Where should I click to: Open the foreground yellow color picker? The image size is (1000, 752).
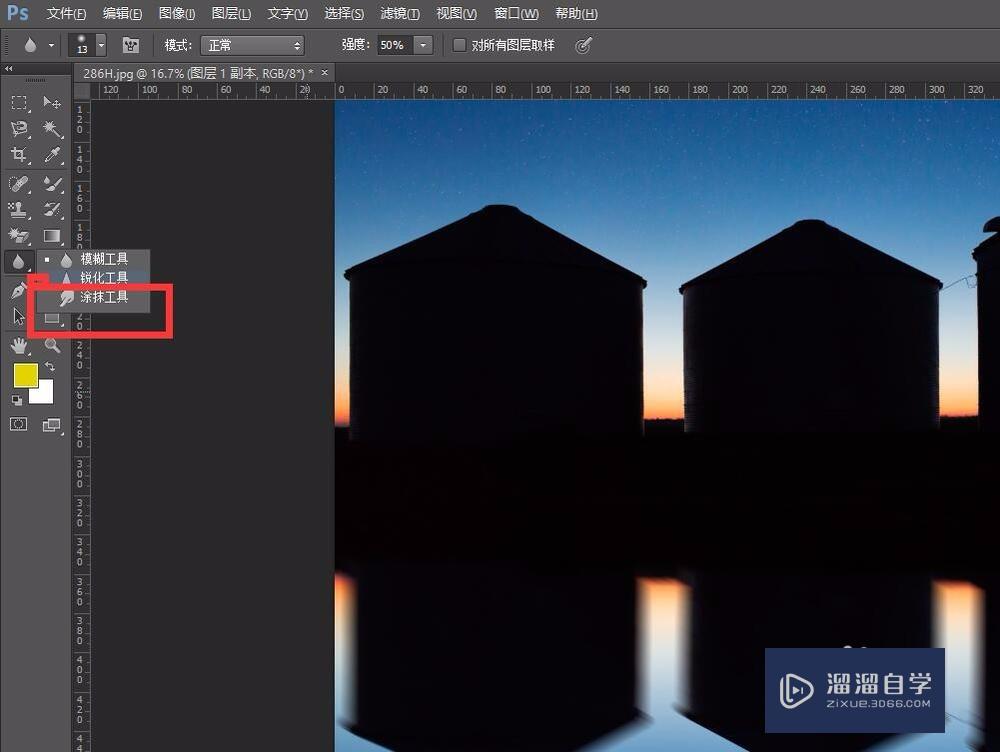click(x=25, y=375)
